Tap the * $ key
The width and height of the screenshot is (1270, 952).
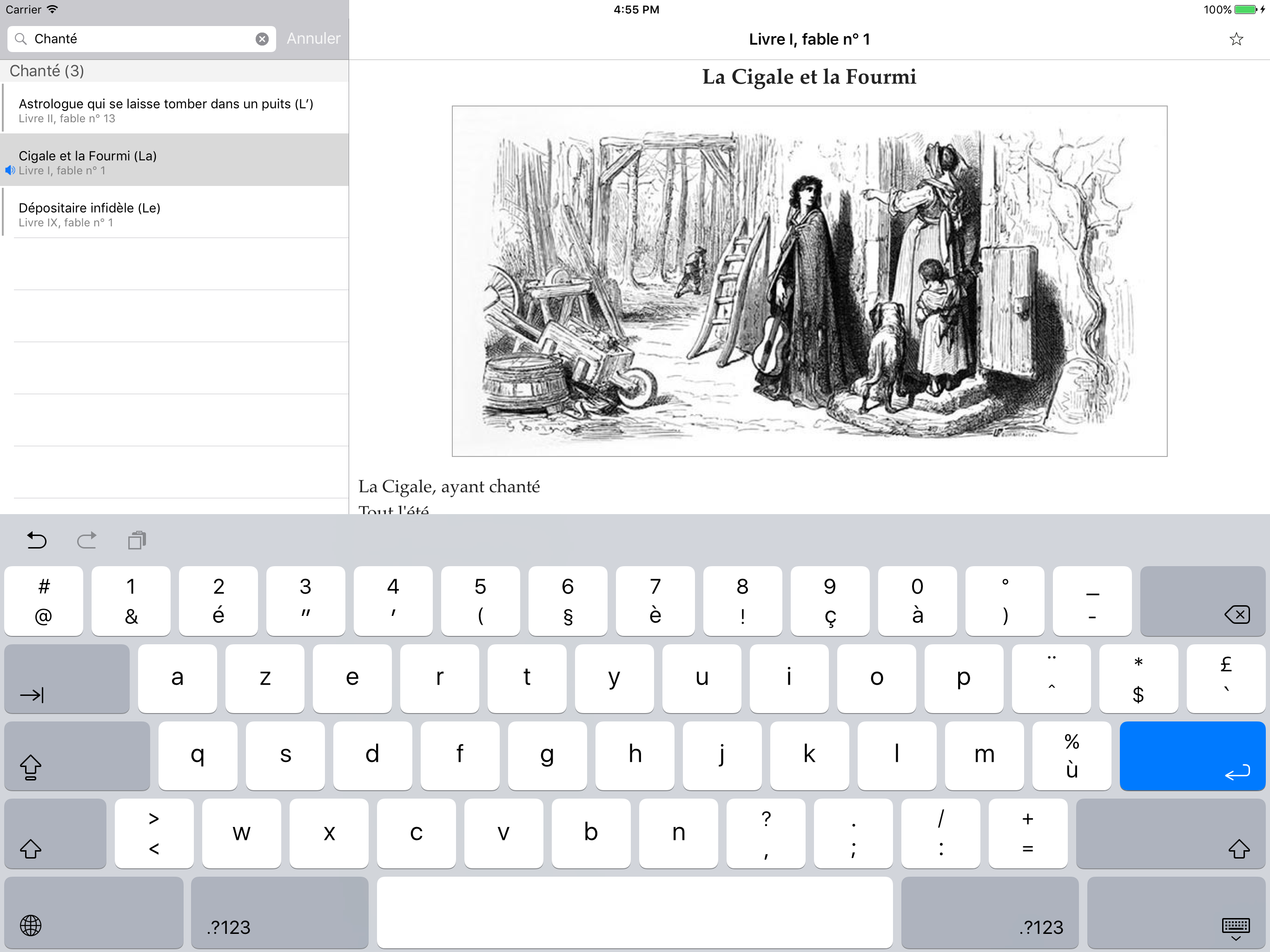(1138, 679)
